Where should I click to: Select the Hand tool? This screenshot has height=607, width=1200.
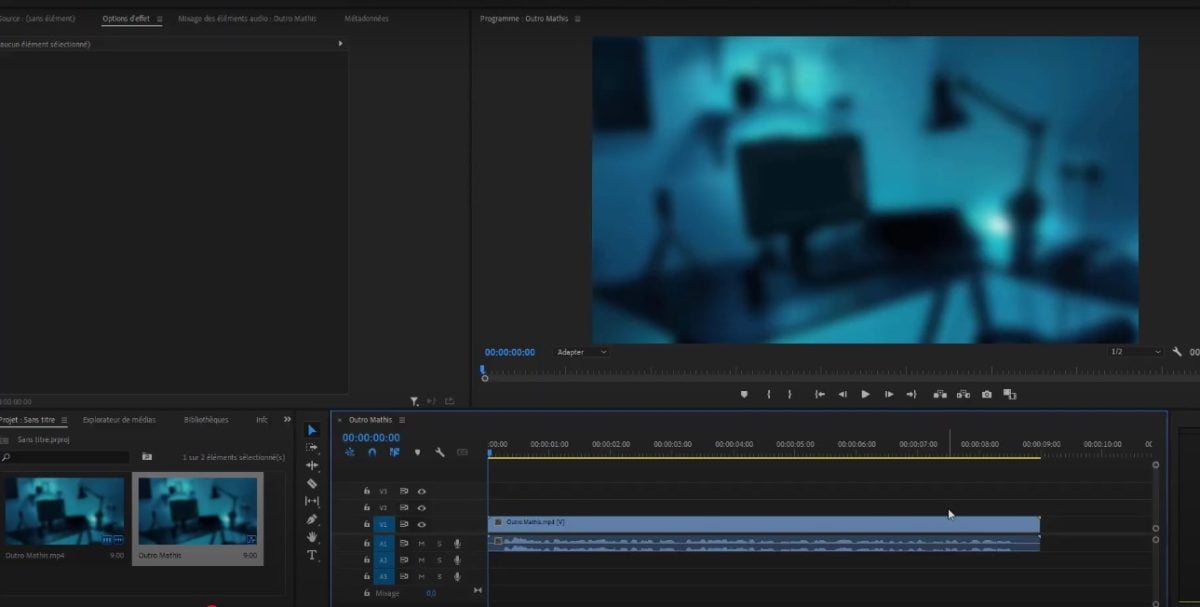(311, 537)
